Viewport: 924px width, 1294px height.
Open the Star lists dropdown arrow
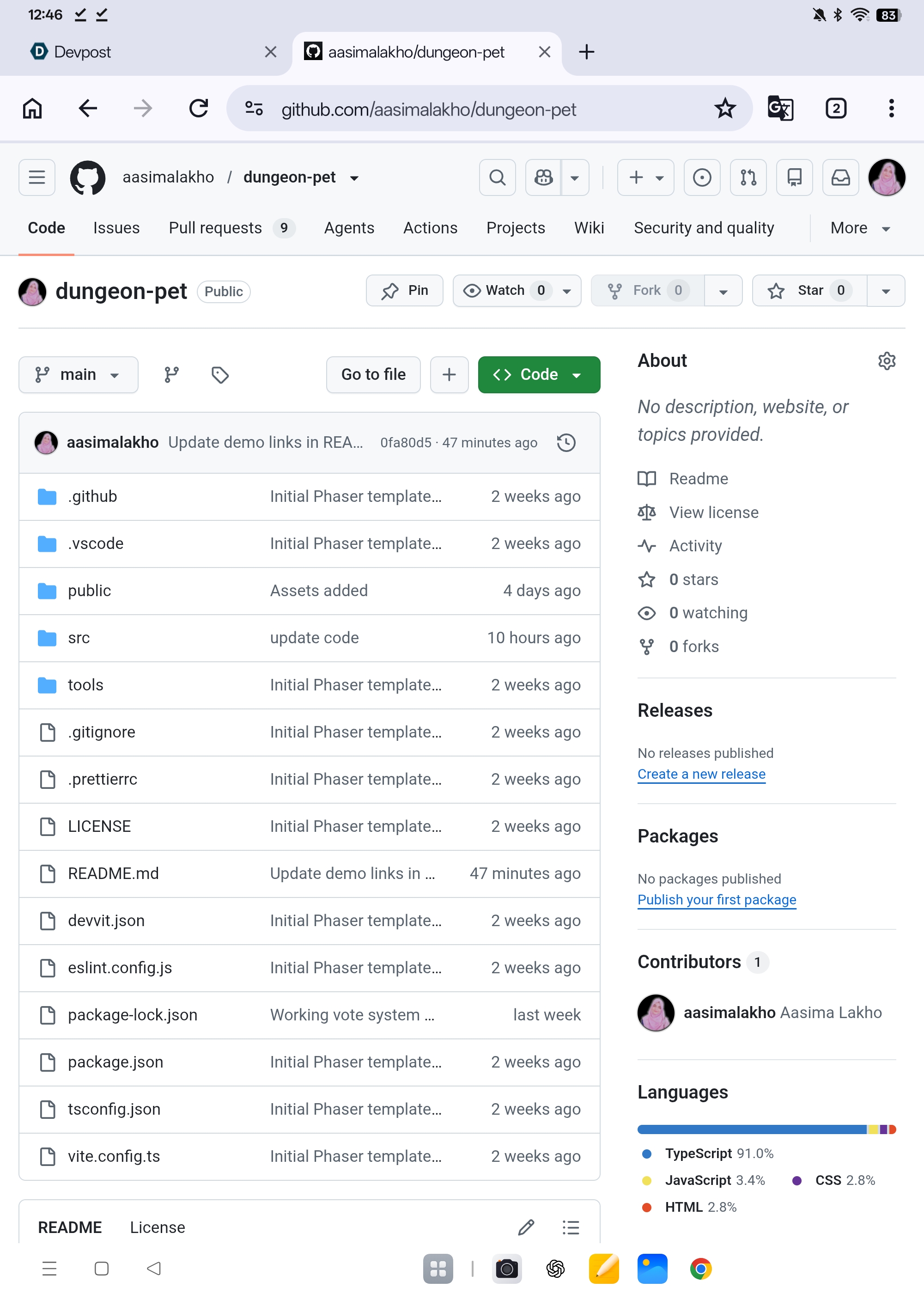[885, 291]
